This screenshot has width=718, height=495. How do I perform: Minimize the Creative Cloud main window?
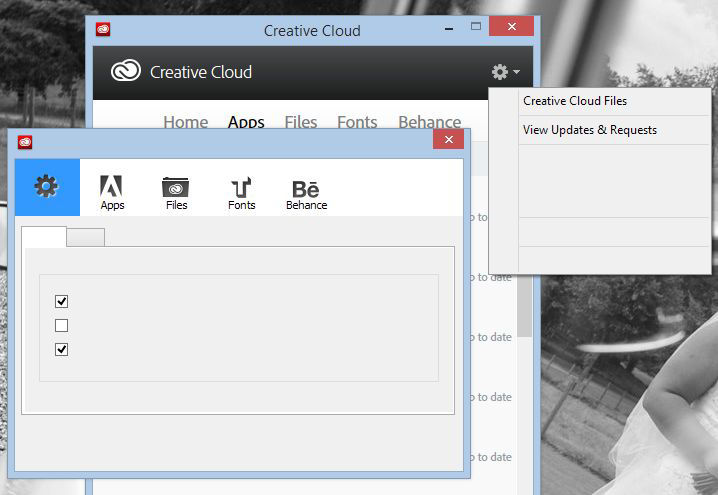click(449, 27)
